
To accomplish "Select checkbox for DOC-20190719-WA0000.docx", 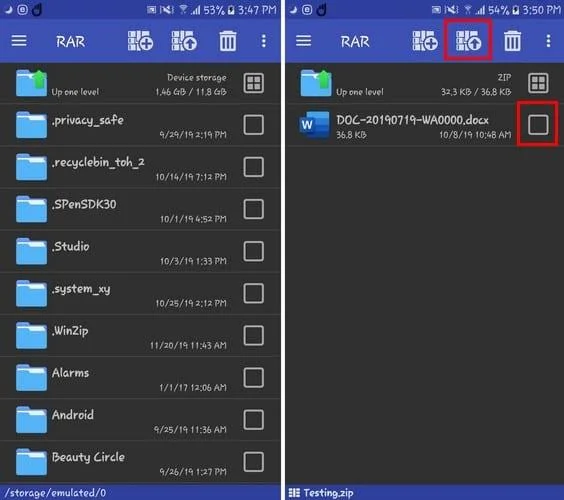I will pos(538,125).
